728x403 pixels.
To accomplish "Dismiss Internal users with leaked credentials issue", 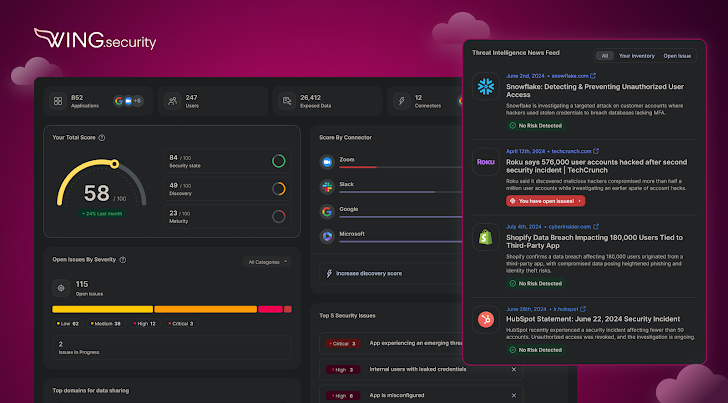I will coord(514,370).
